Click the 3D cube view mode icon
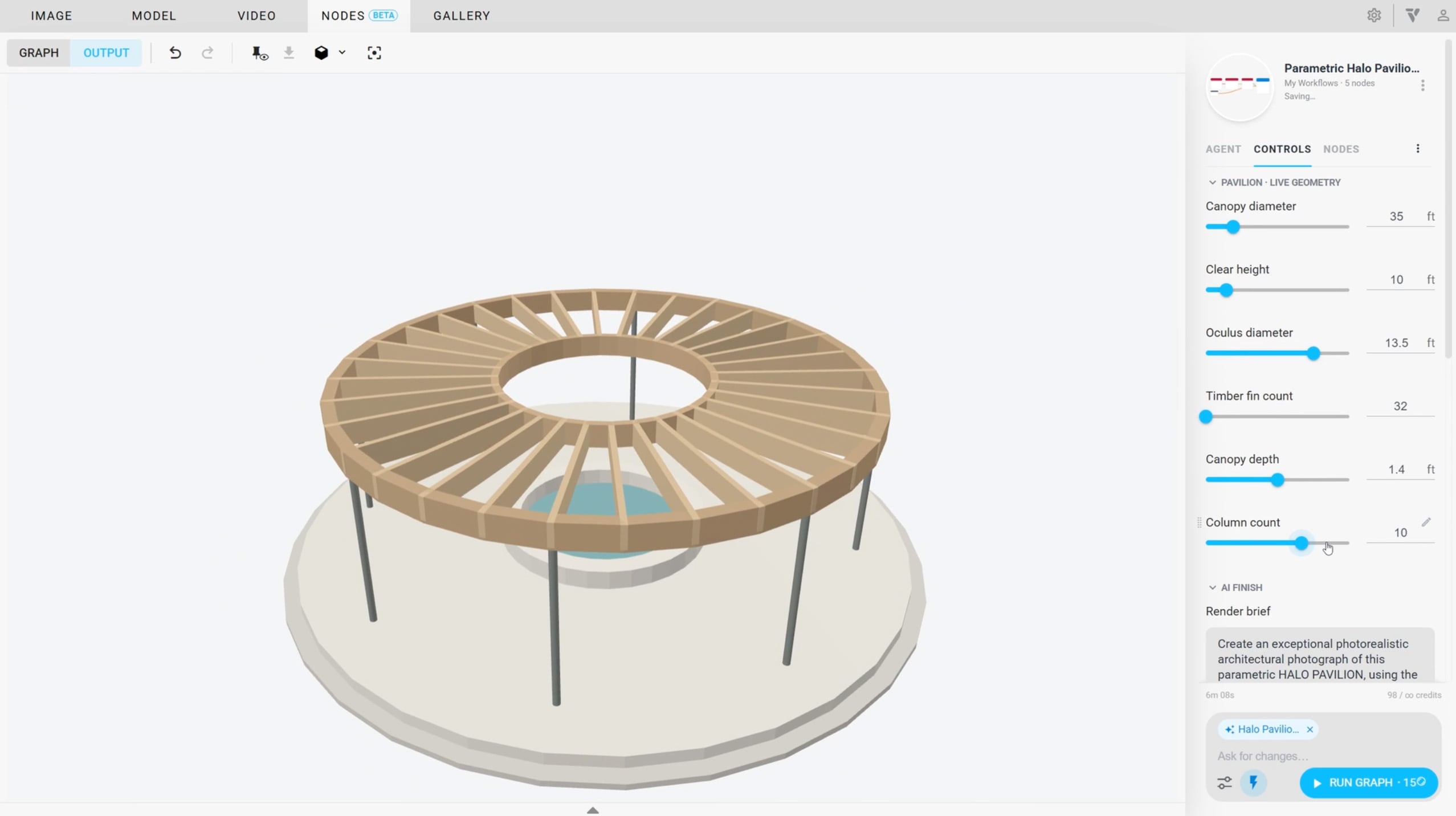This screenshot has height=816, width=1456. click(x=321, y=53)
